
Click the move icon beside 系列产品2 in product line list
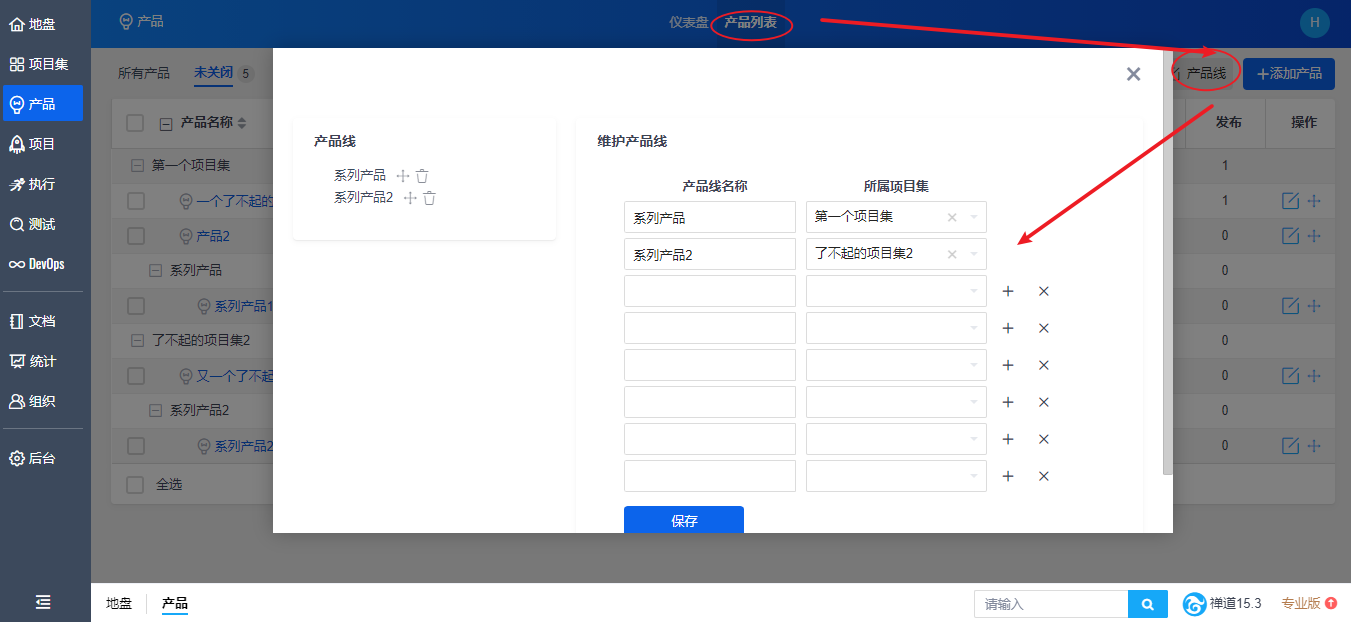pos(410,198)
